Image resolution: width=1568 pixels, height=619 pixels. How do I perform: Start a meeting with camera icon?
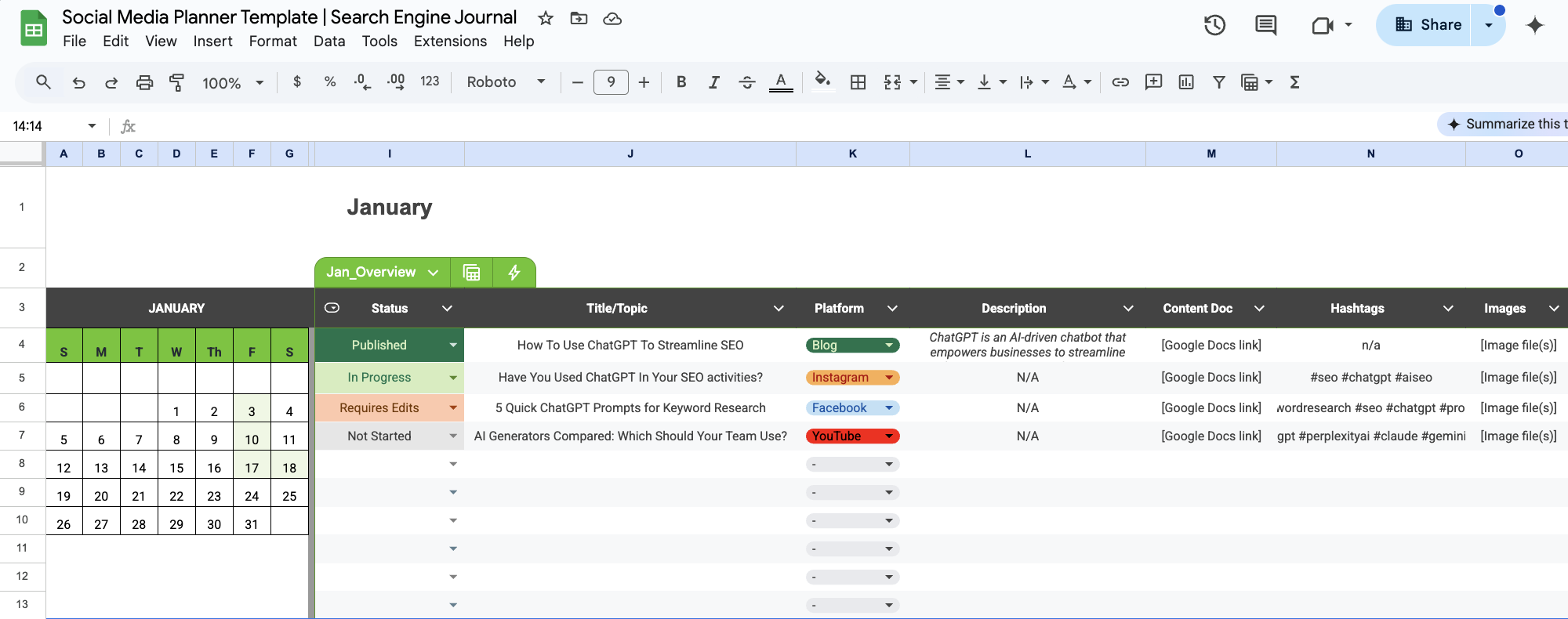point(1323,25)
